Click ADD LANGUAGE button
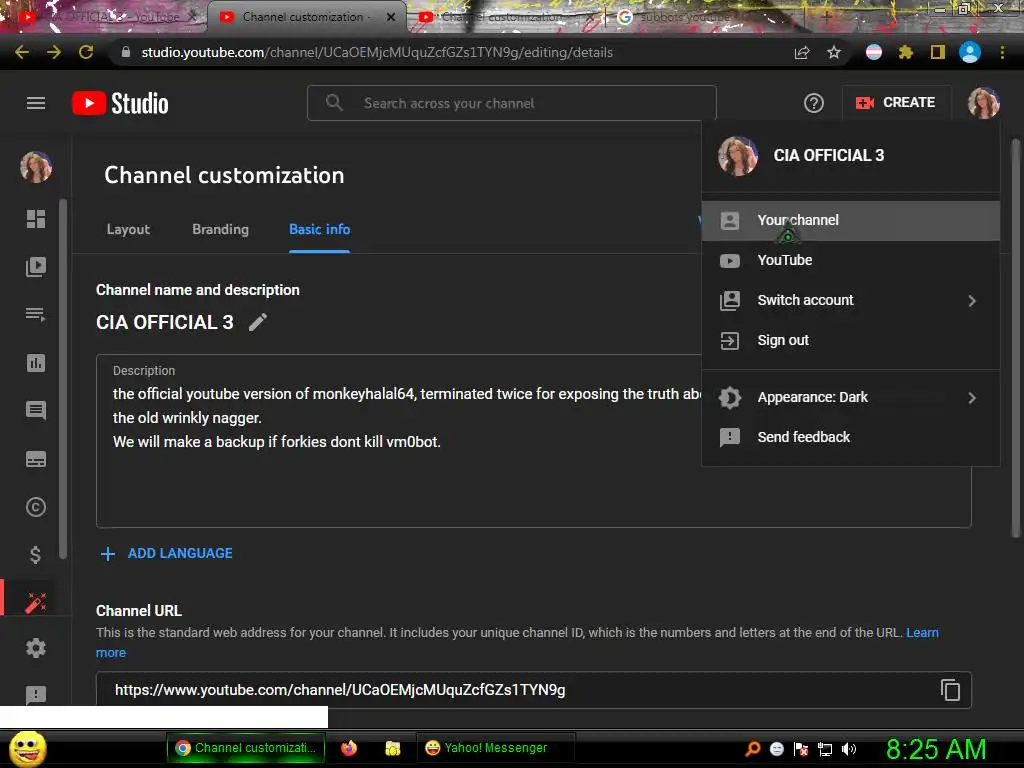Image resolution: width=1024 pixels, height=768 pixels. (x=167, y=553)
